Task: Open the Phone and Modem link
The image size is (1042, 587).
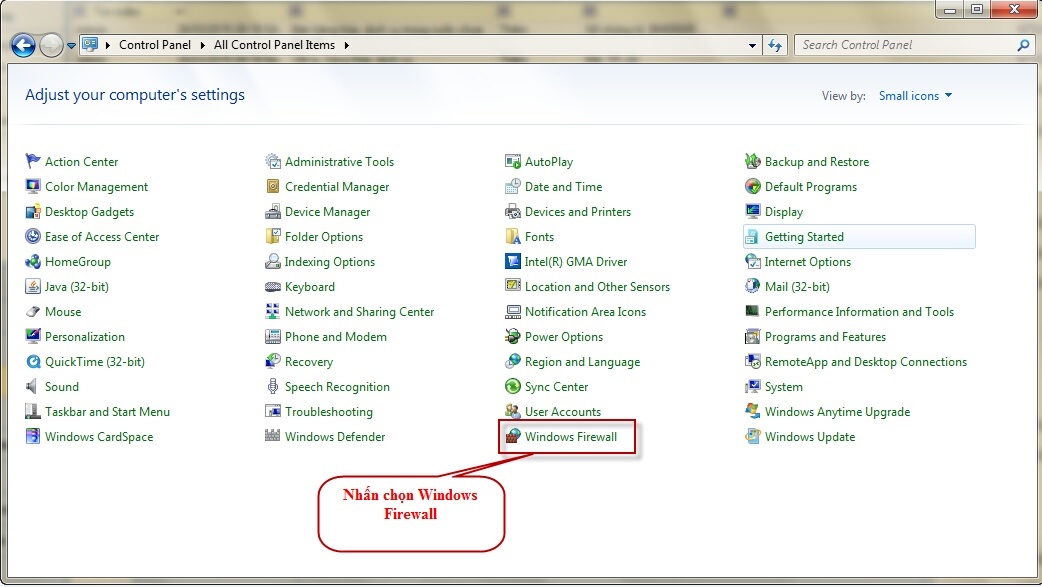Action: (336, 337)
